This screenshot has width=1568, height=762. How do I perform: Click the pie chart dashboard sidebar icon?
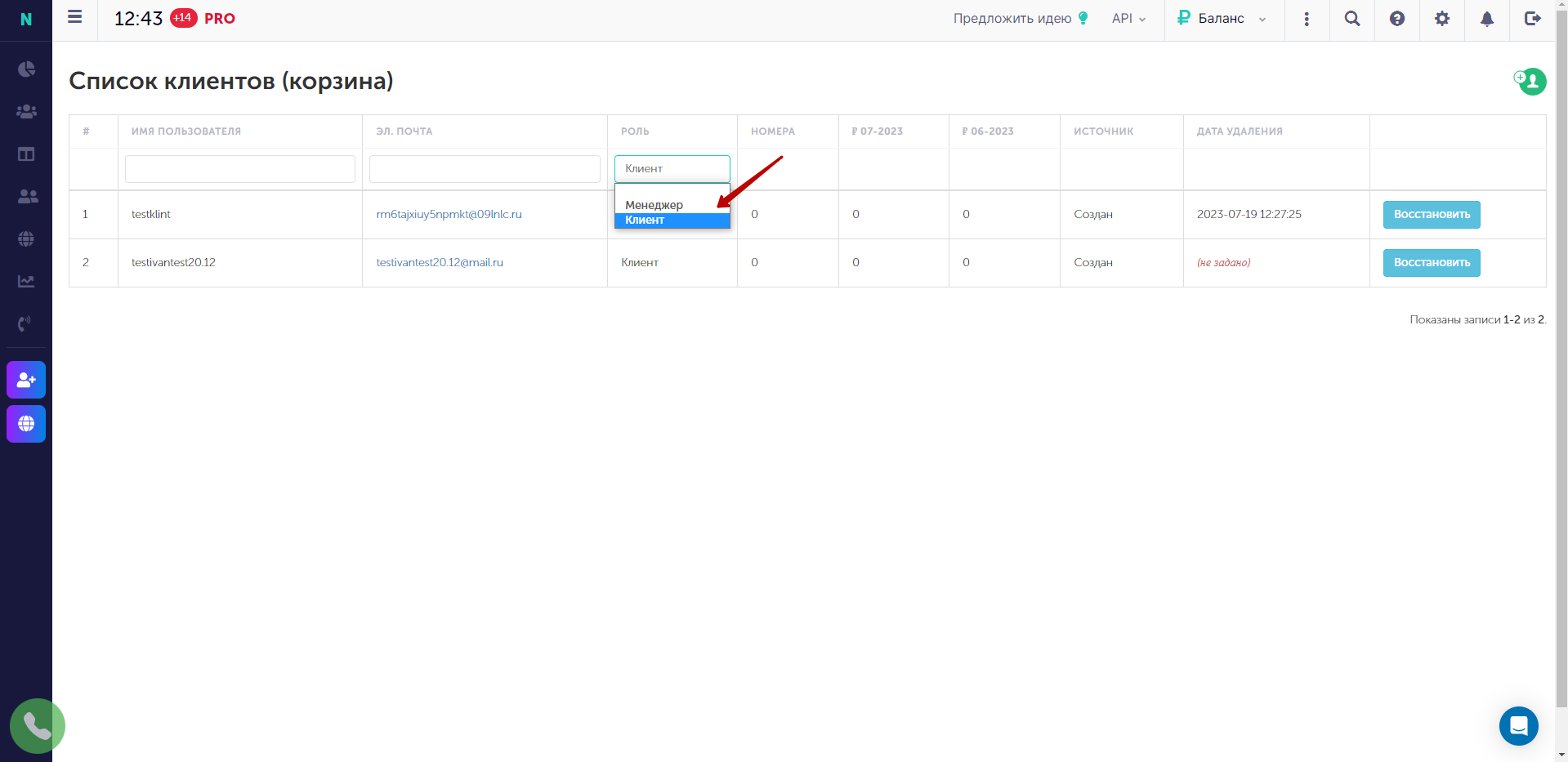26,69
